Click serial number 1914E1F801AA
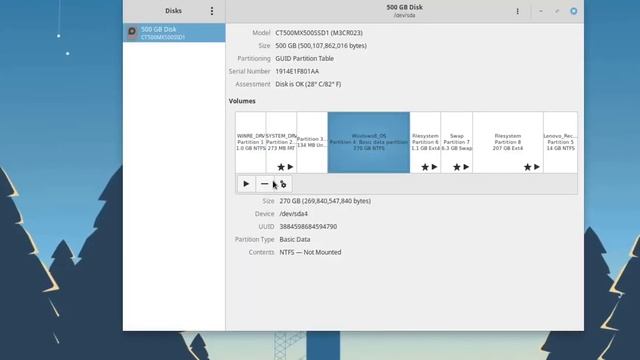Viewport: 640px width, 360px height. click(x=297, y=71)
